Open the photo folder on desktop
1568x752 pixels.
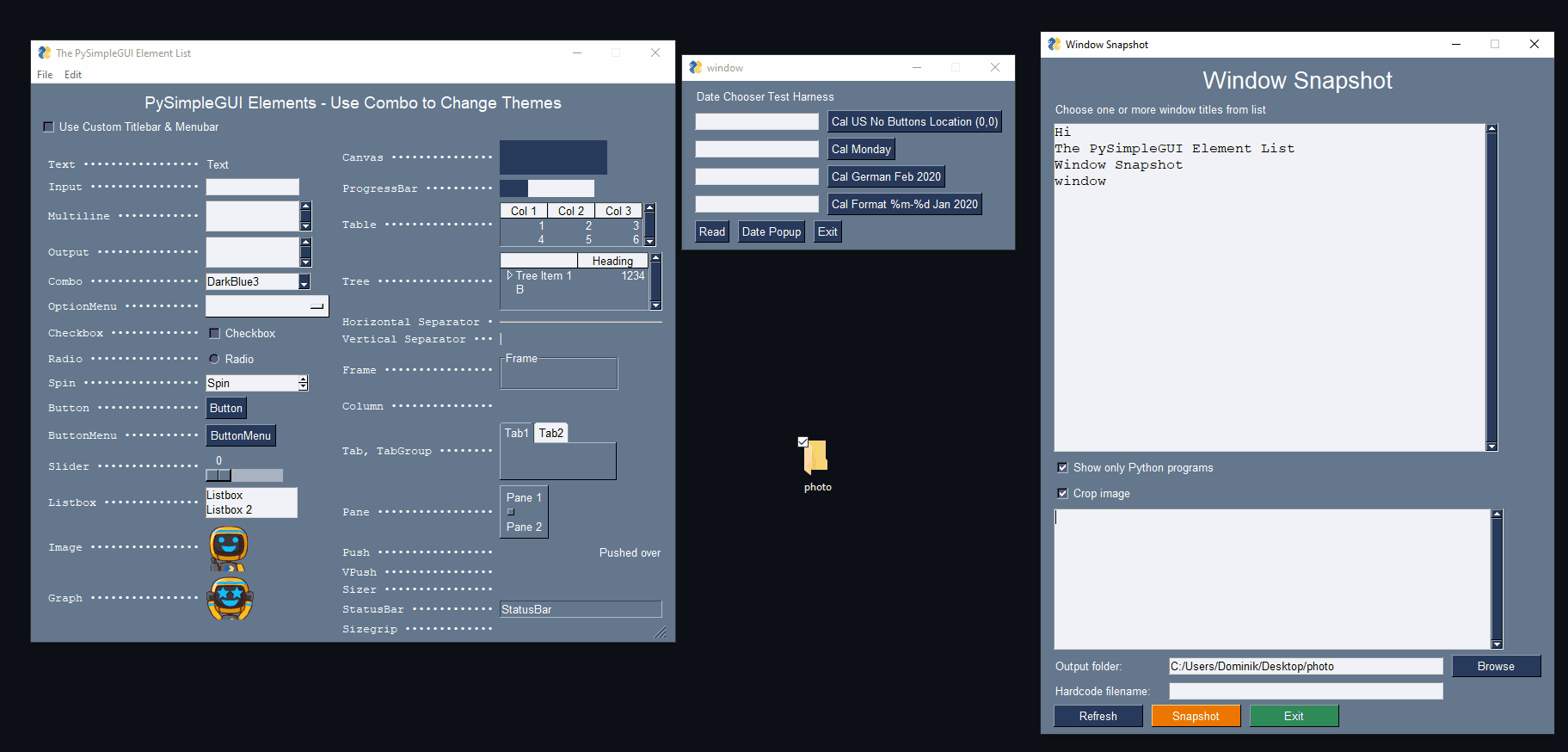click(816, 457)
